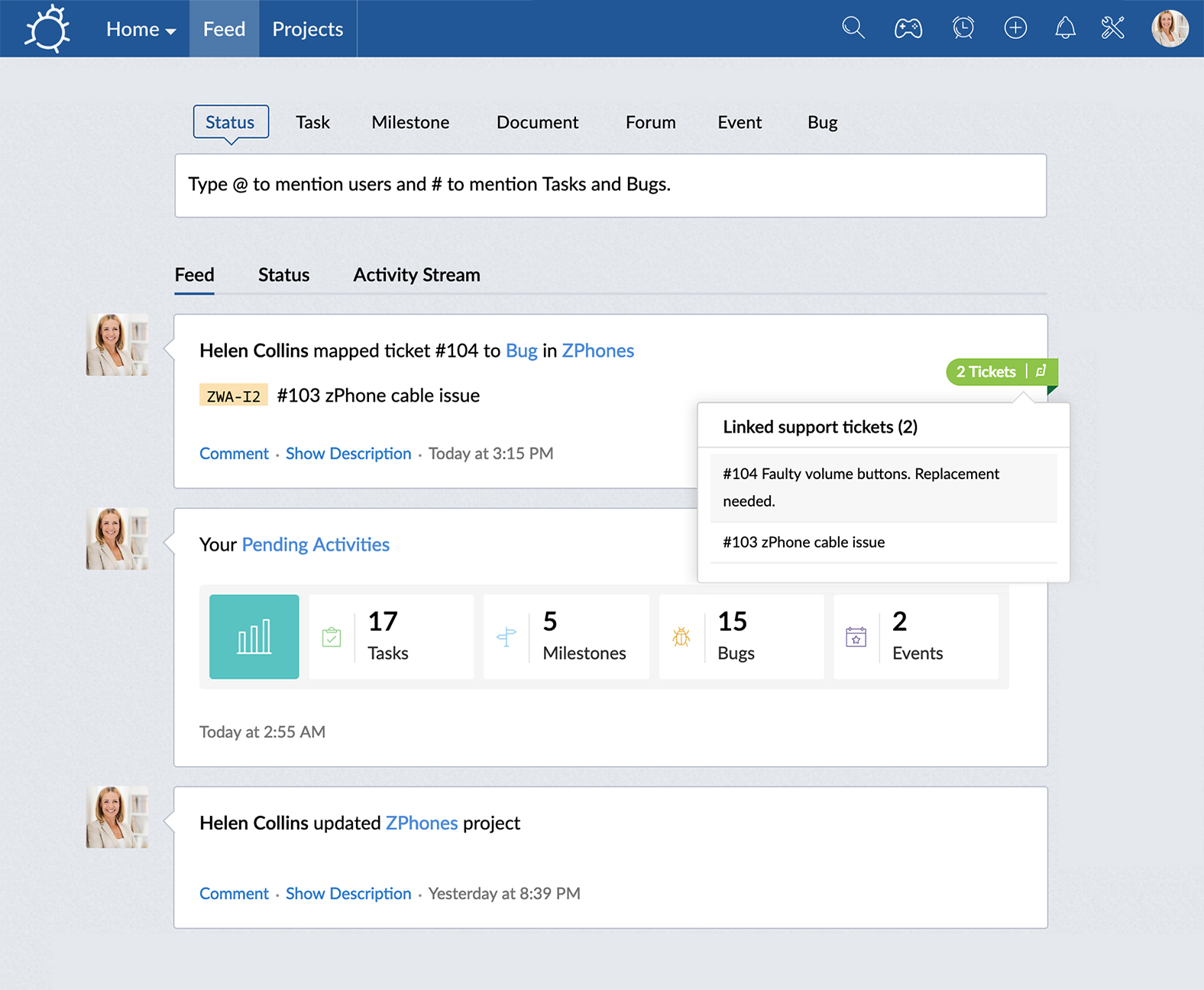The image size is (1204, 990).
Task: Comment on the mapped ticket post
Action: click(x=234, y=454)
